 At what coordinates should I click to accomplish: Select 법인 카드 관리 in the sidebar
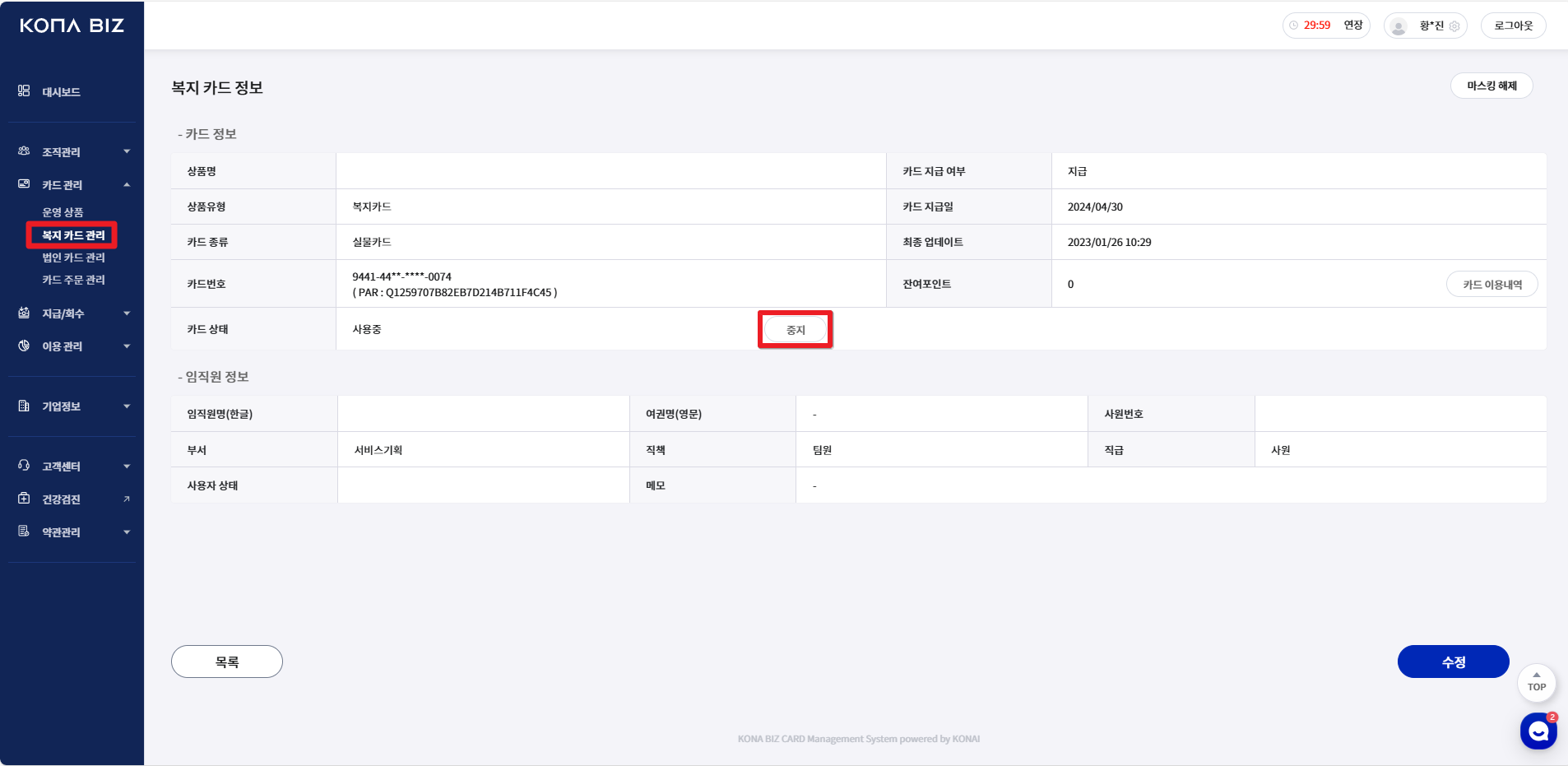73,258
